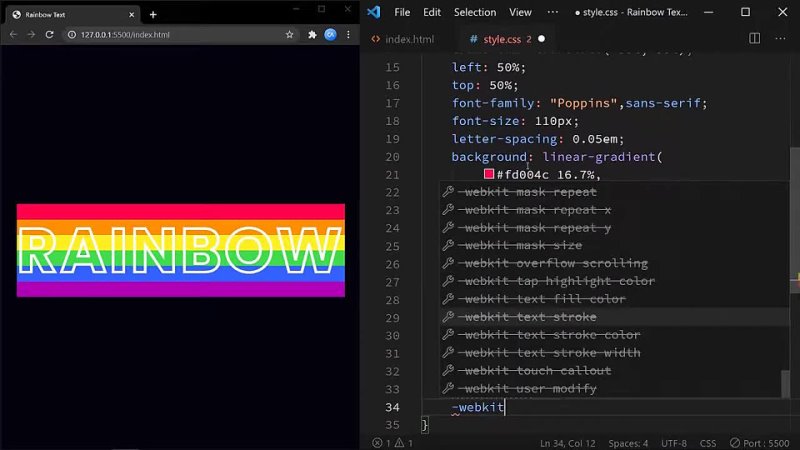800x450 pixels.
Task: Choose -webkit-text-stroke-width suggestion
Action: [614, 353]
